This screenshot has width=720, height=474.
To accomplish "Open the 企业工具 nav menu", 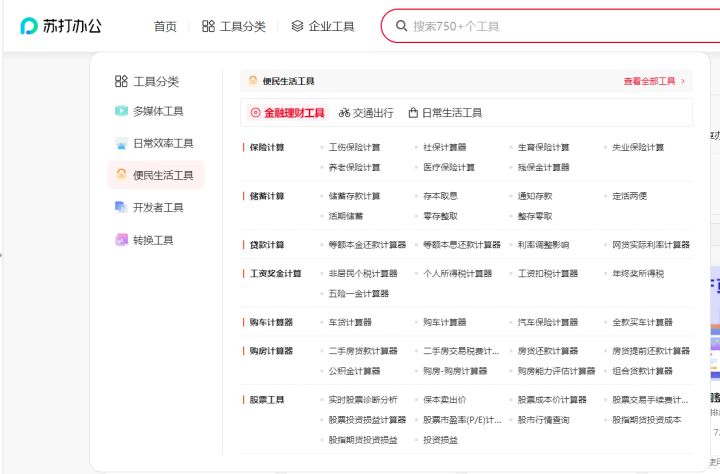I will (x=323, y=26).
